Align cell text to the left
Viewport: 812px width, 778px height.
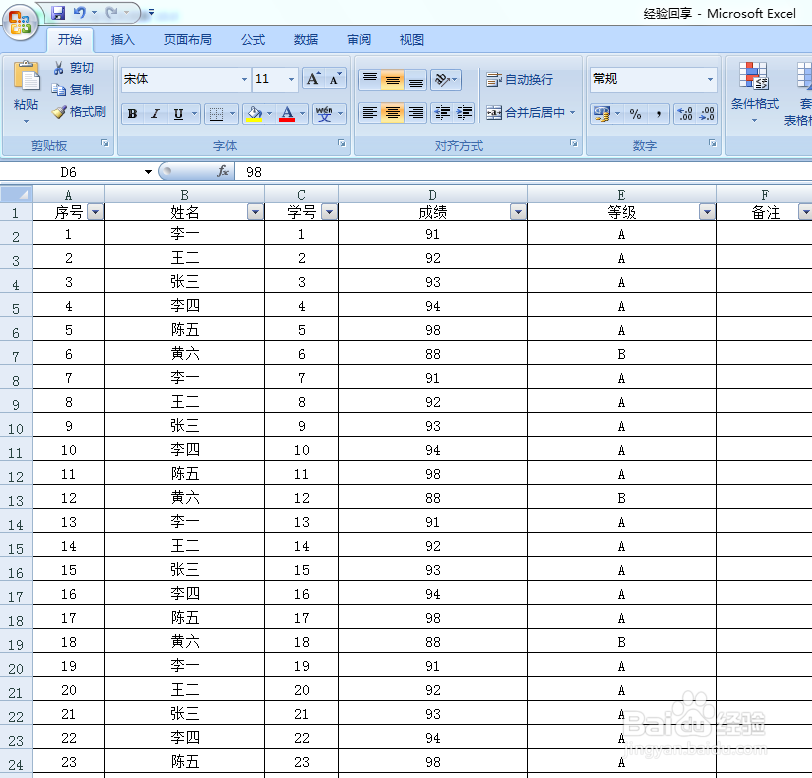(370, 113)
